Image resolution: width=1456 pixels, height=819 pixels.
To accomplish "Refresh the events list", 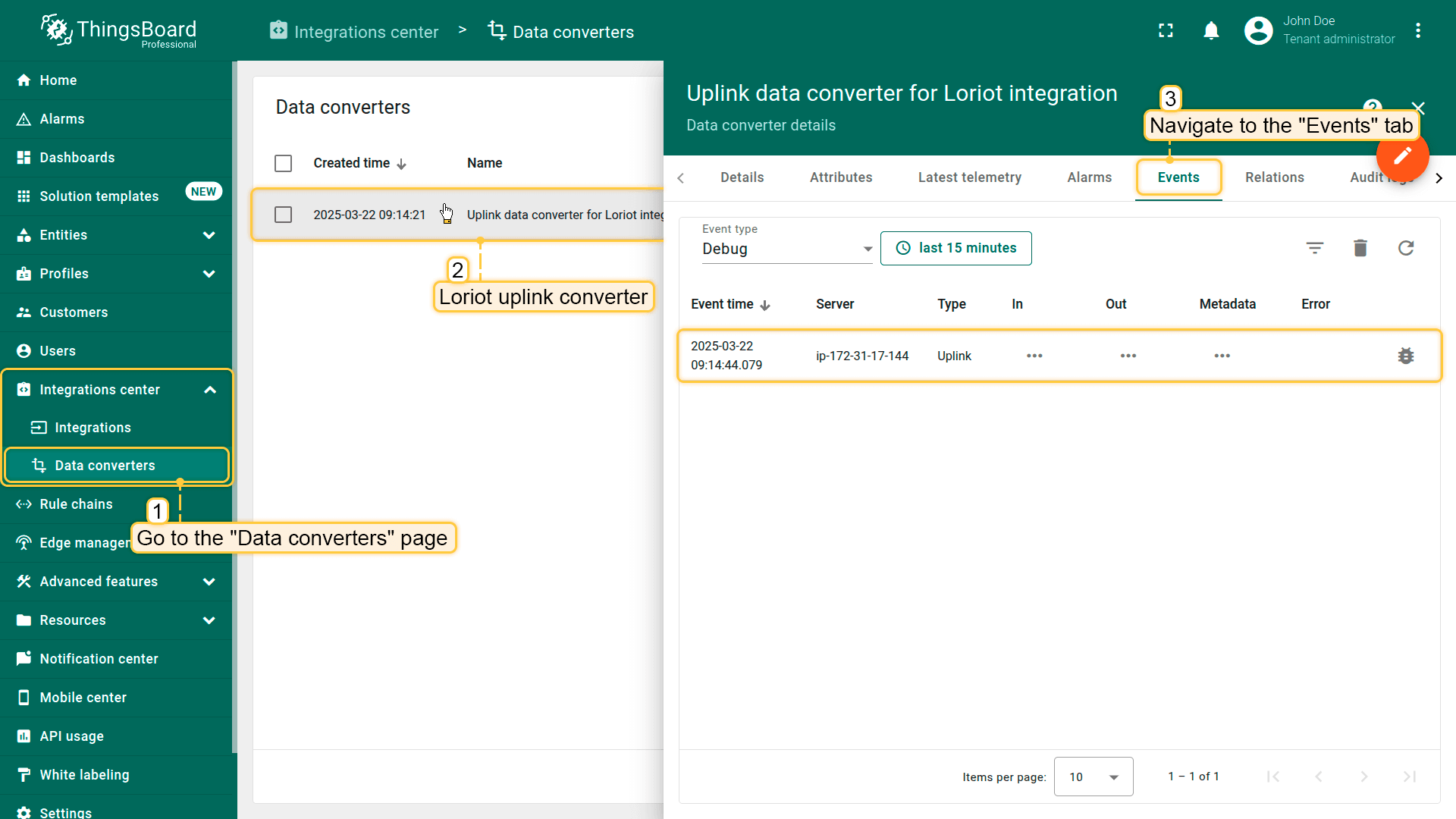I will click(1405, 248).
